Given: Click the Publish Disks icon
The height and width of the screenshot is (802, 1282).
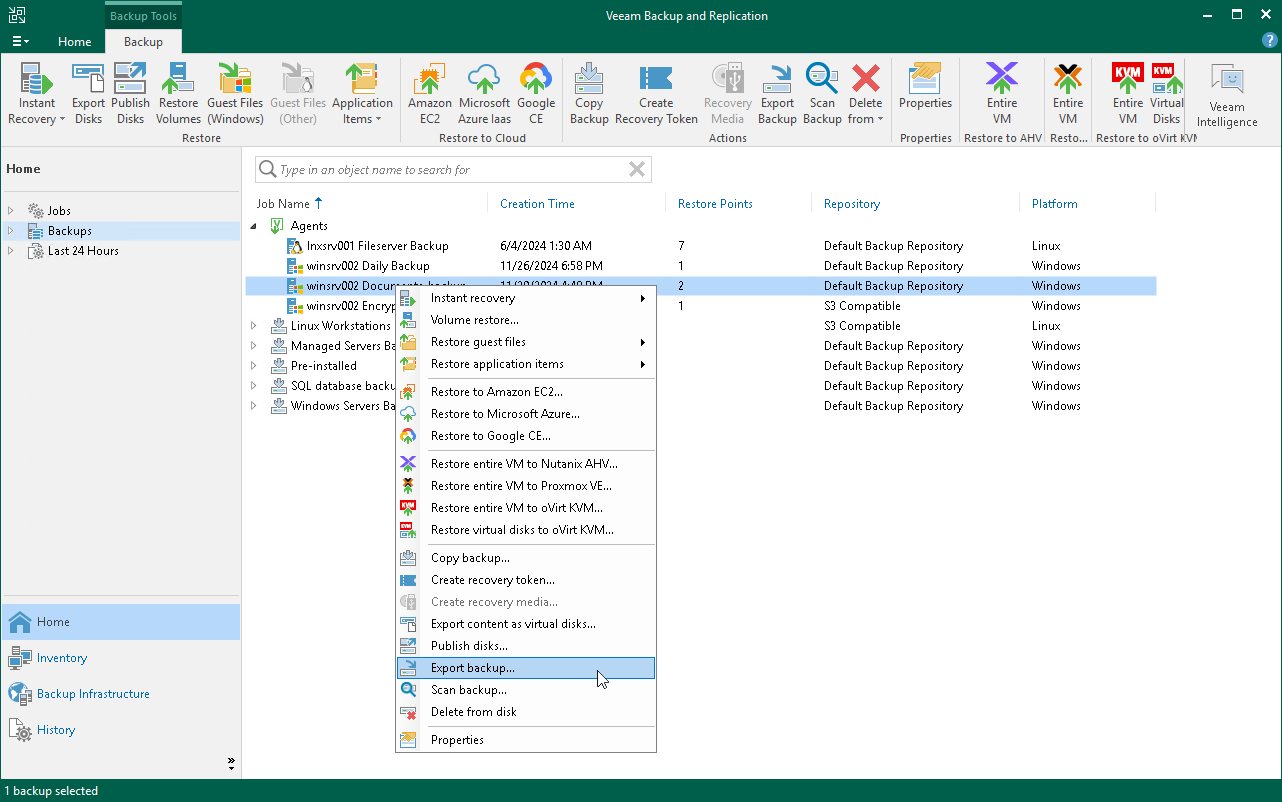Looking at the screenshot, I should 130,92.
